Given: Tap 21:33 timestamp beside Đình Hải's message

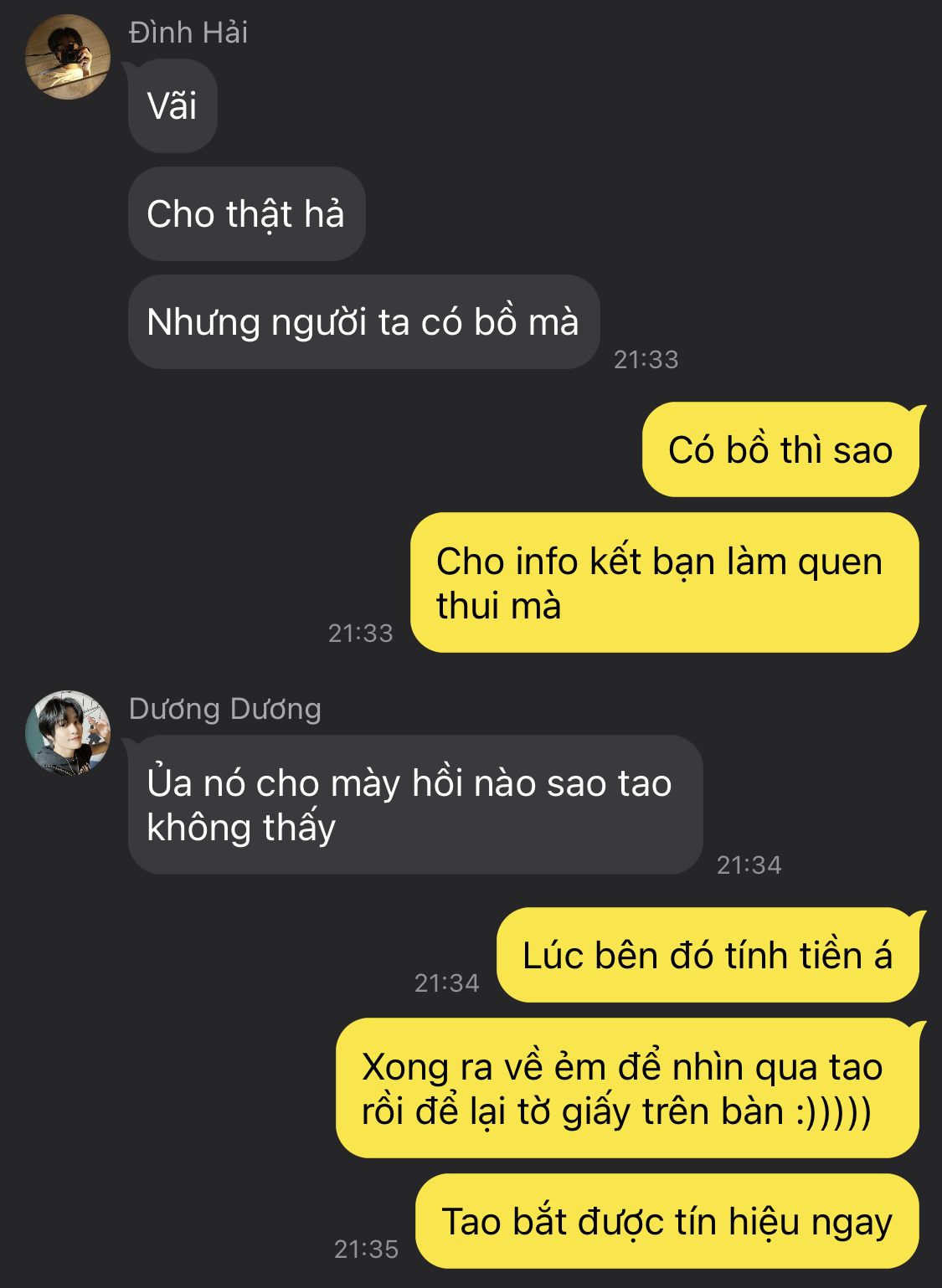Looking at the screenshot, I should tap(646, 359).
